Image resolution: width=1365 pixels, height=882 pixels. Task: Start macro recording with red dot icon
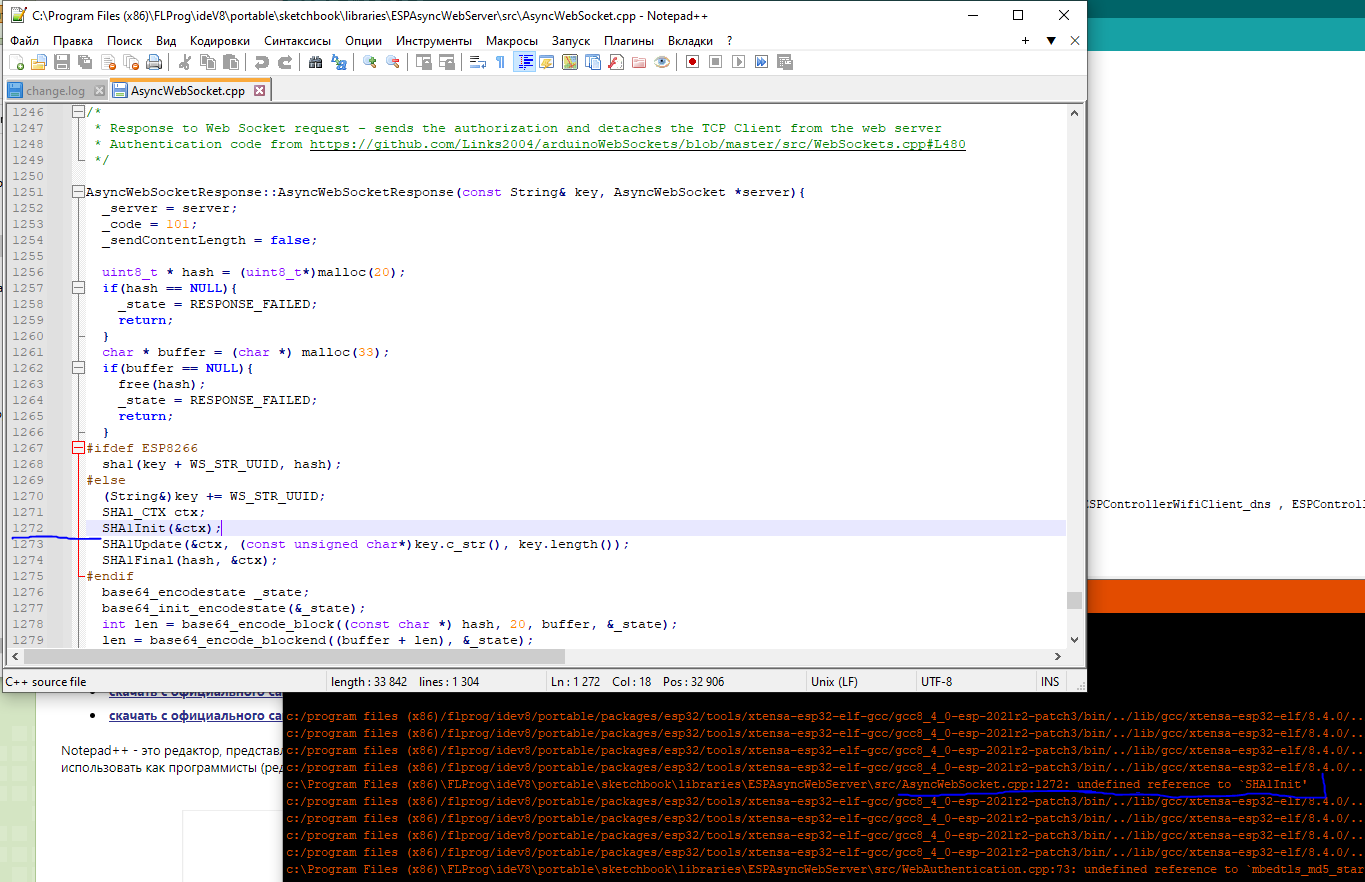pos(692,62)
